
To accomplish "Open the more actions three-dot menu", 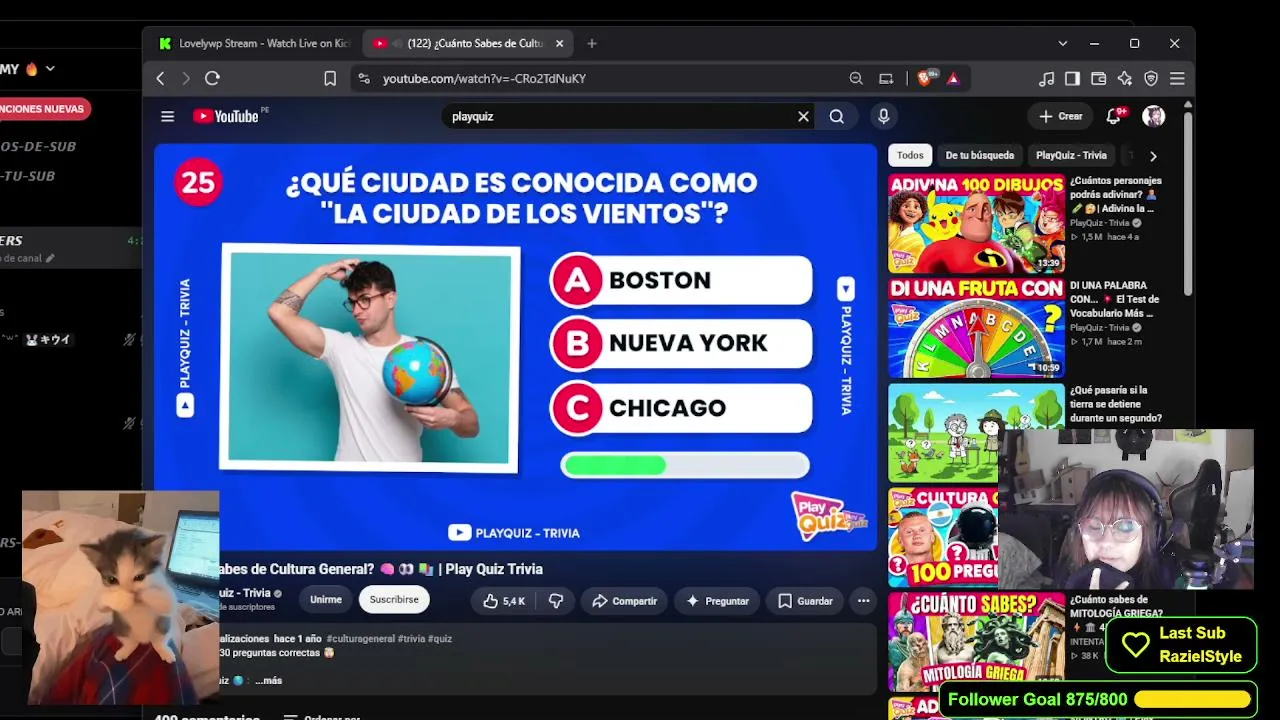I will click(x=863, y=601).
